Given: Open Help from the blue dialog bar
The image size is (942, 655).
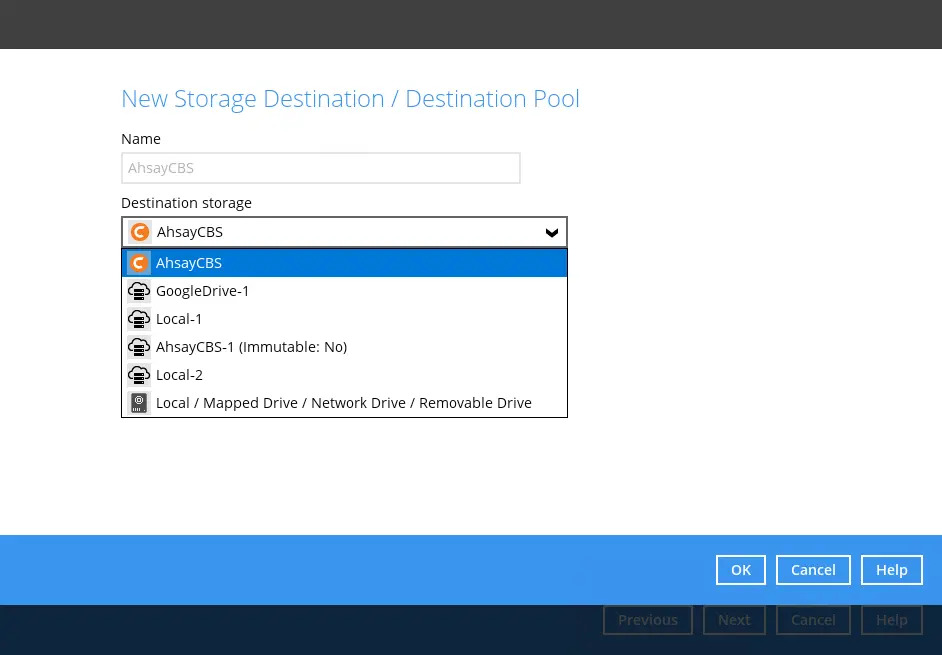Looking at the screenshot, I should (x=891, y=570).
